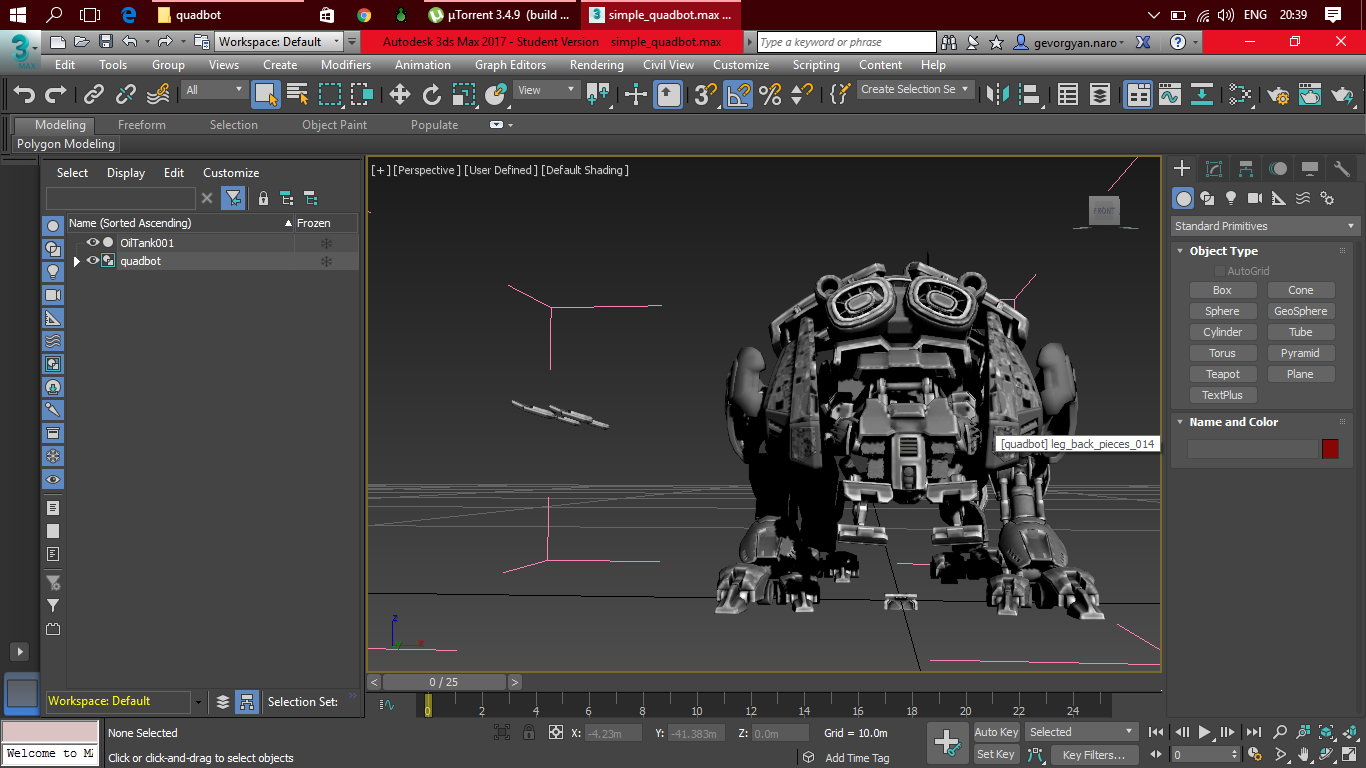The height and width of the screenshot is (768, 1366).
Task: Toggle visibility of quadbot in explorer
Action: click(x=93, y=261)
